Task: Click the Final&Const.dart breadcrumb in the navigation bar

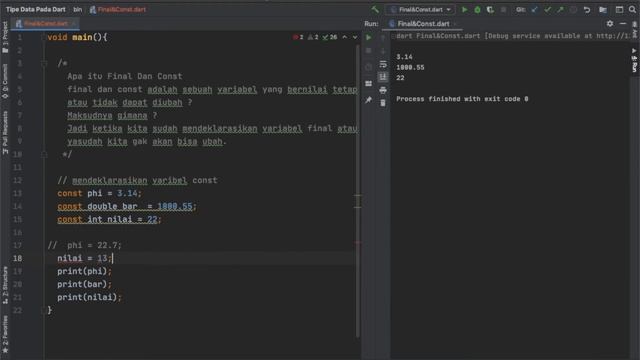Action: 118,9
